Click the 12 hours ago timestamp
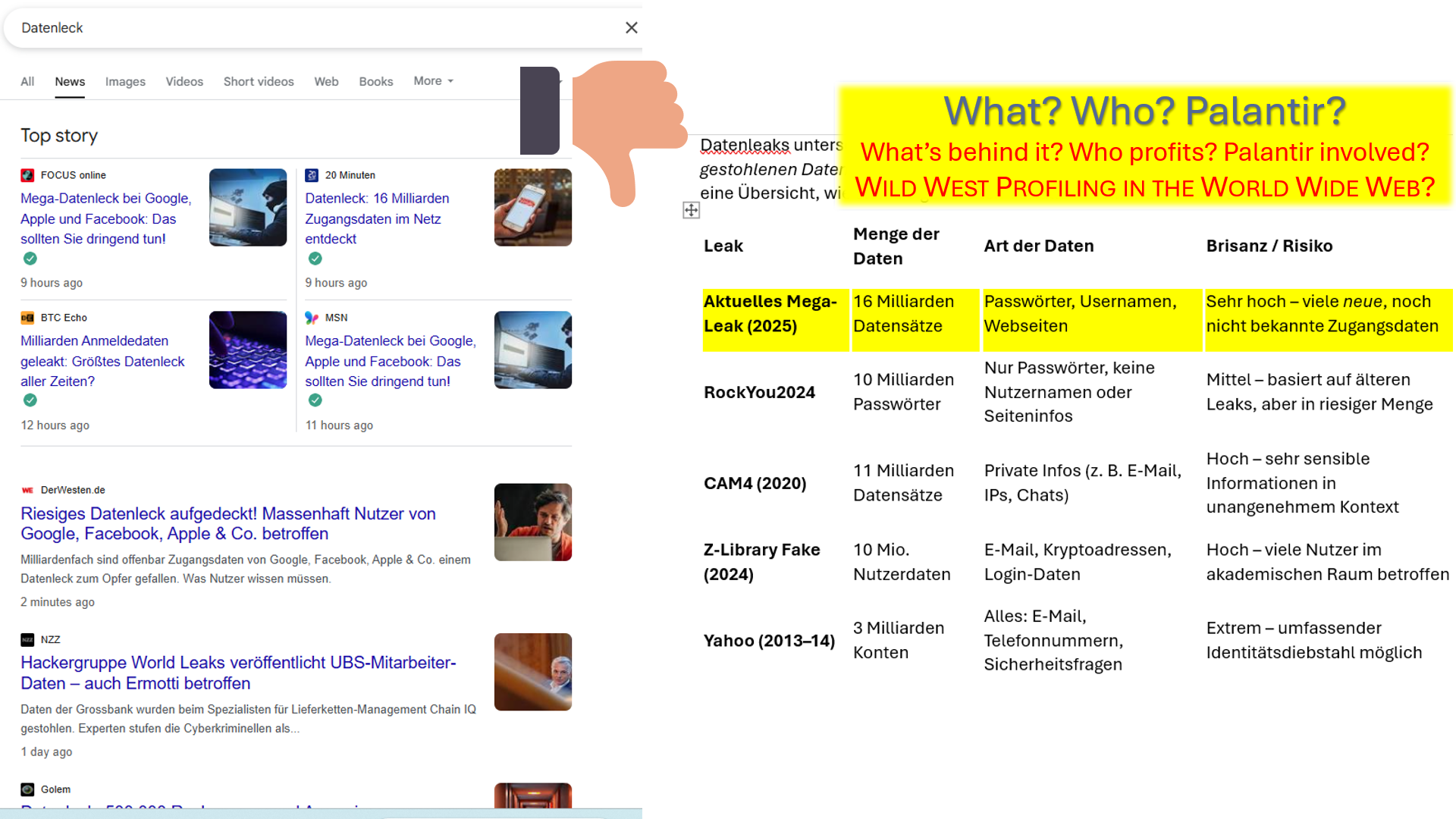This screenshot has height=819, width=1456. [x=55, y=425]
